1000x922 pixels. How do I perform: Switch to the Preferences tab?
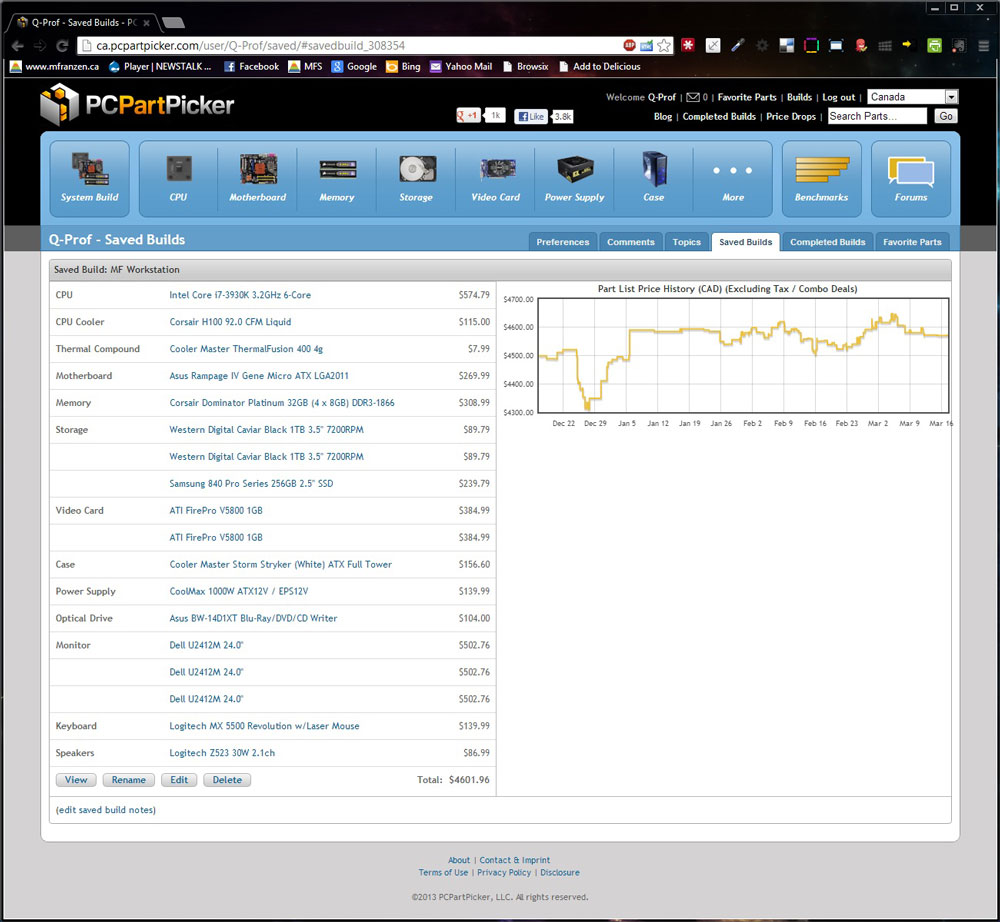562,242
